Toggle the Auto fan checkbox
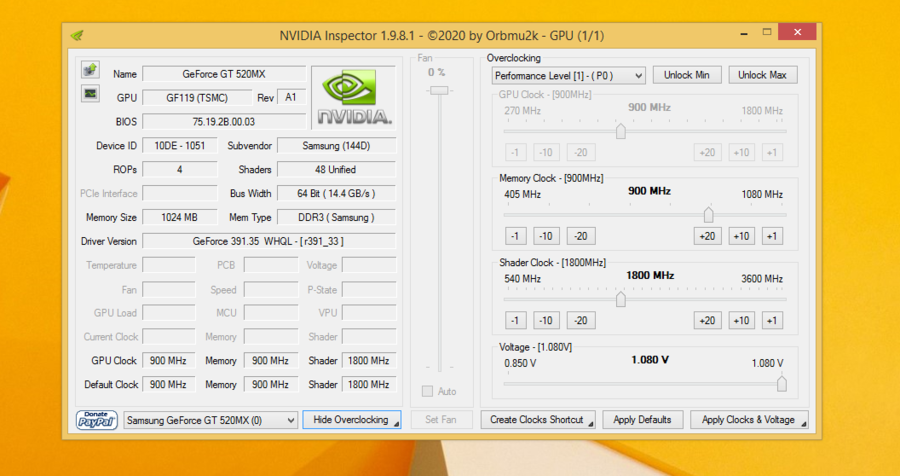 click(427, 392)
